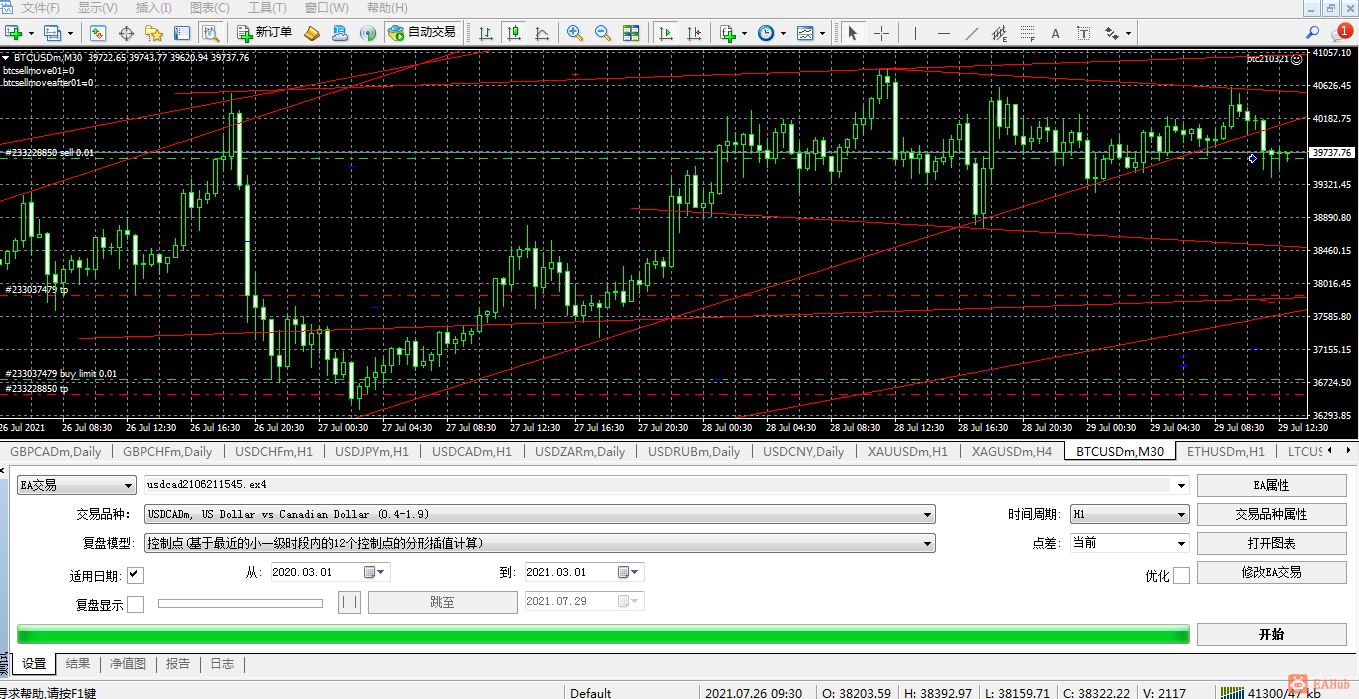
Task: Open the 从 2020.03.01 date picker
Action: 376,572
